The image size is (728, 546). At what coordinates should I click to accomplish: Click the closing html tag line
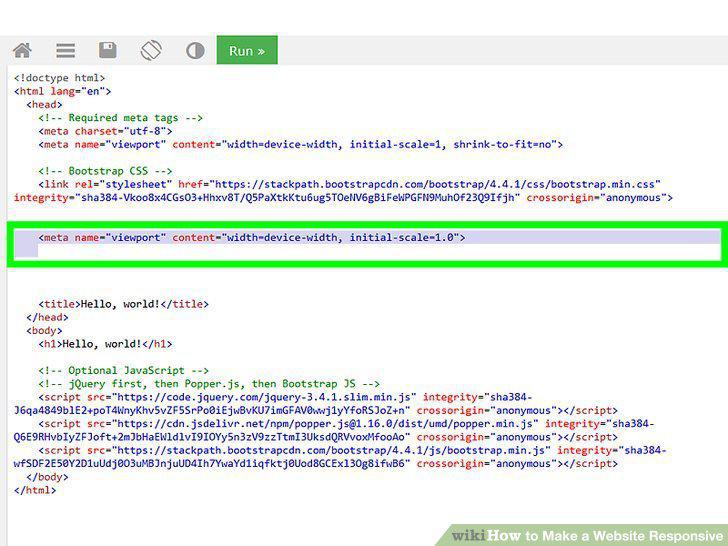click(x=35, y=490)
